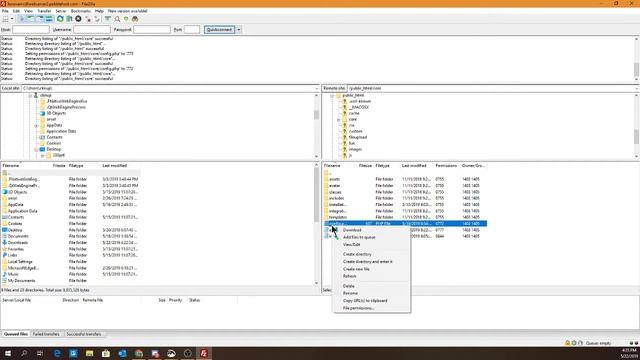Image resolution: width=640 pixels, height=360 pixels.
Task: Toggle the directory comparison magnifier icon
Action: (117, 19)
